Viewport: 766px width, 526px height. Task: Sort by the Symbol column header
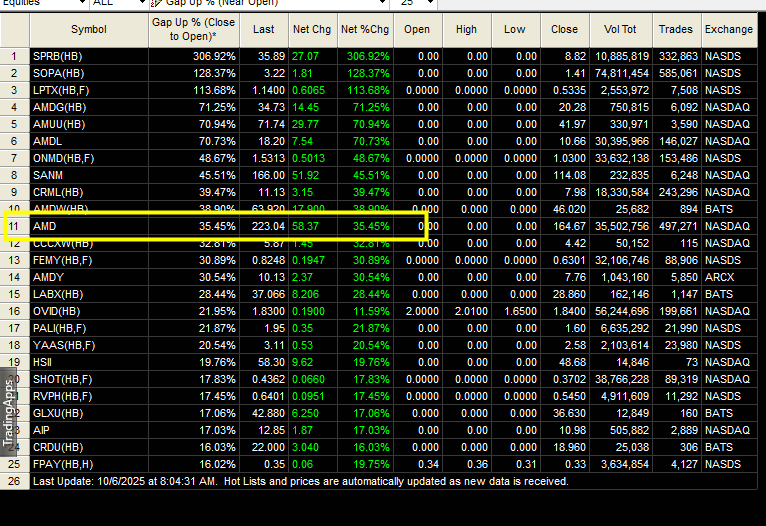[89, 30]
